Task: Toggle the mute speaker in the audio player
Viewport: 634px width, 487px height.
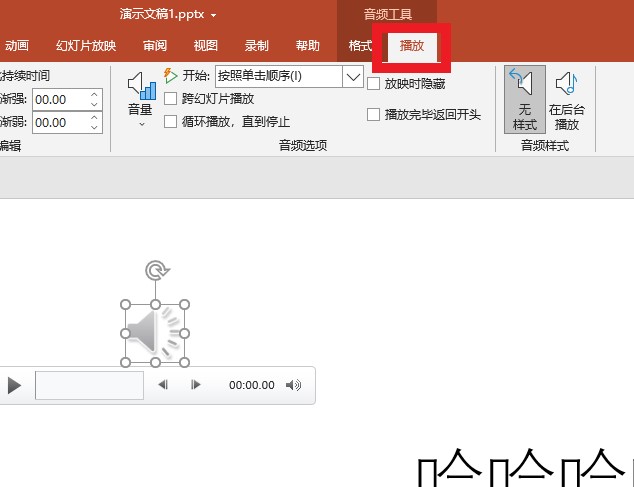Action: point(293,385)
